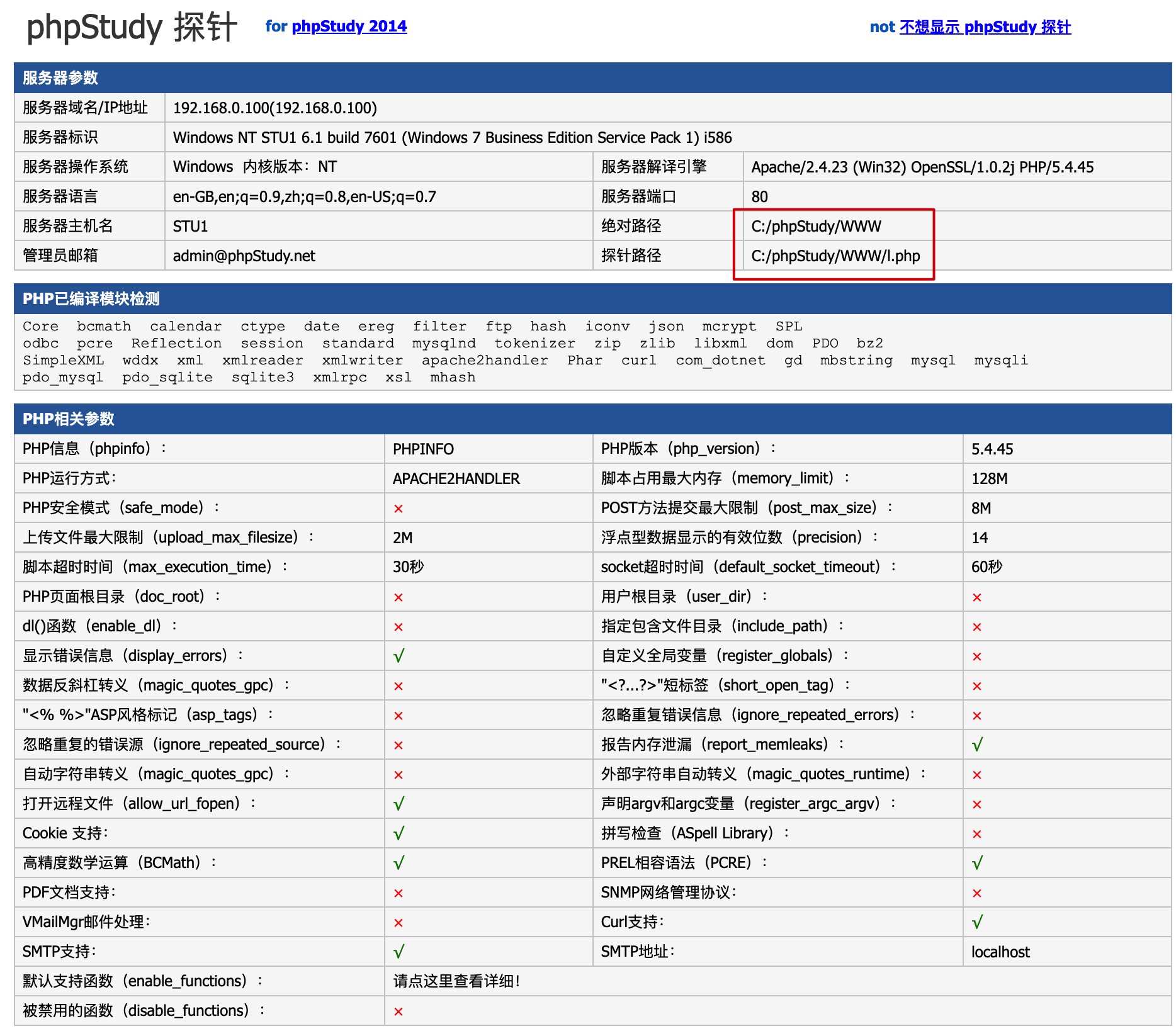Screen dimensions: 1176x1031
Task: Click the red cross for magic_quotes_runtime
Action: pos(977,775)
